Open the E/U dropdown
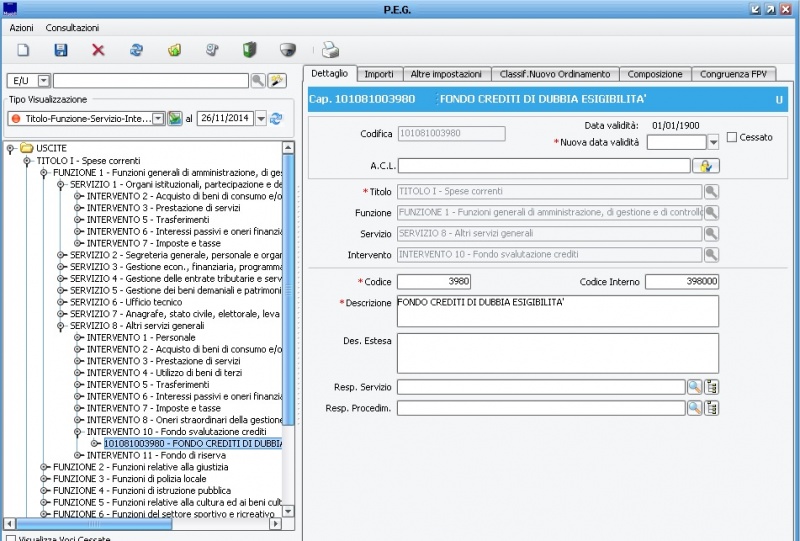 coord(43,81)
